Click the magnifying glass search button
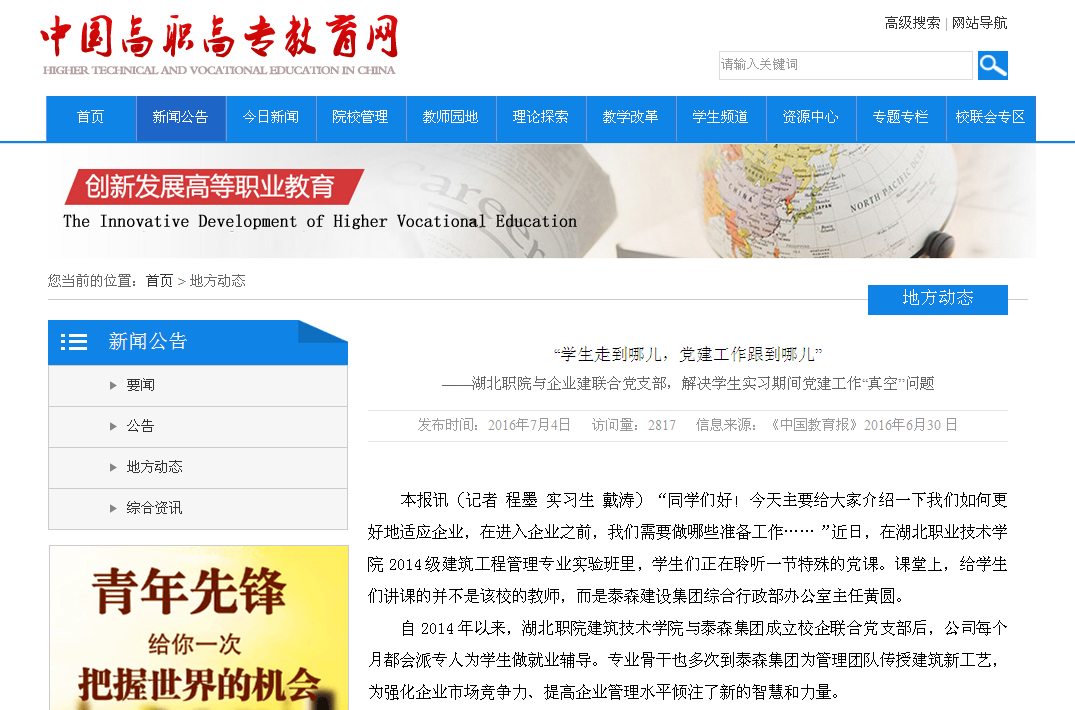 click(x=992, y=65)
